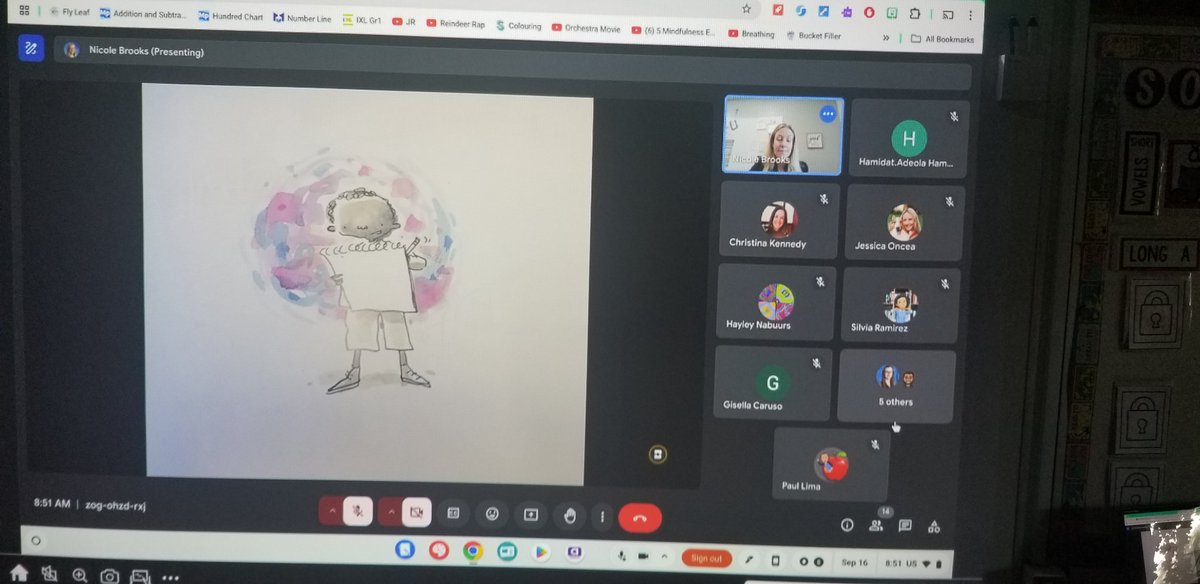Open the blue app in the shelf
The height and width of the screenshot is (584, 1200).
(x=404, y=549)
